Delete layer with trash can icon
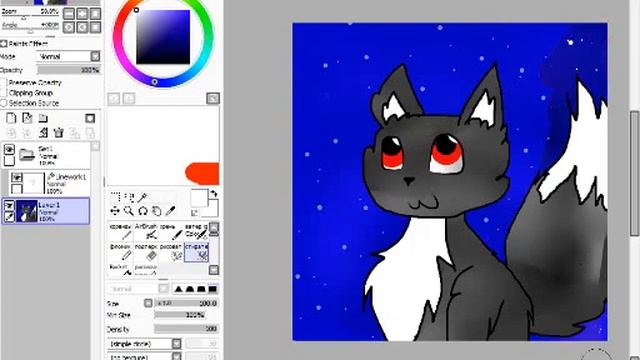The width and height of the screenshot is (640, 360). pyautogui.click(x=59, y=132)
